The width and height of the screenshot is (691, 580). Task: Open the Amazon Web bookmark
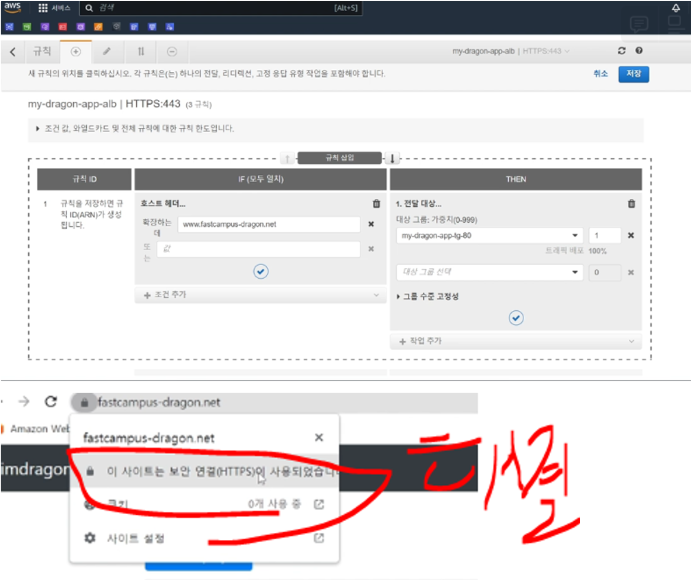point(37,429)
